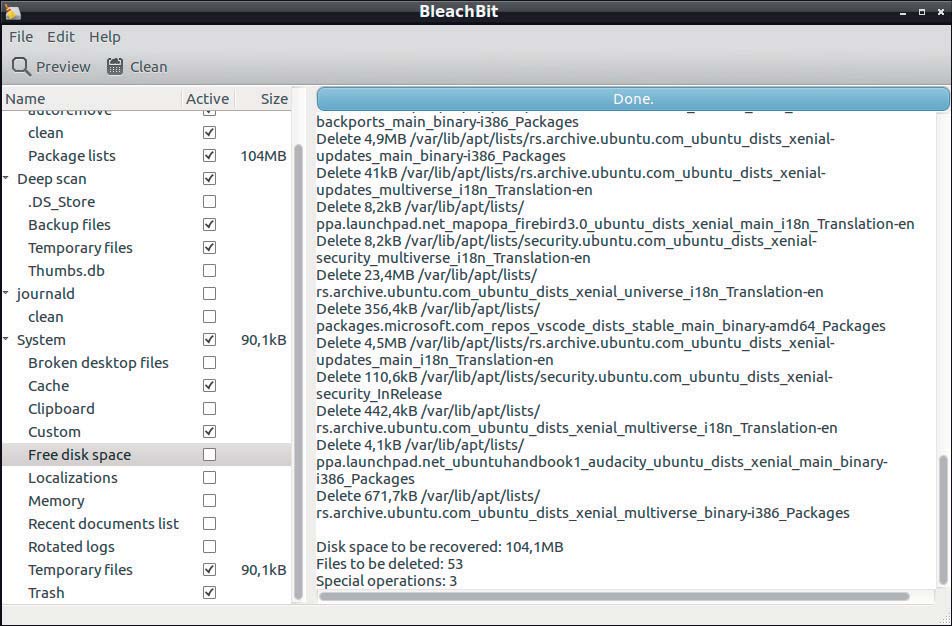Click the Size column header
The height and width of the screenshot is (626, 952).
pyautogui.click(x=262, y=99)
